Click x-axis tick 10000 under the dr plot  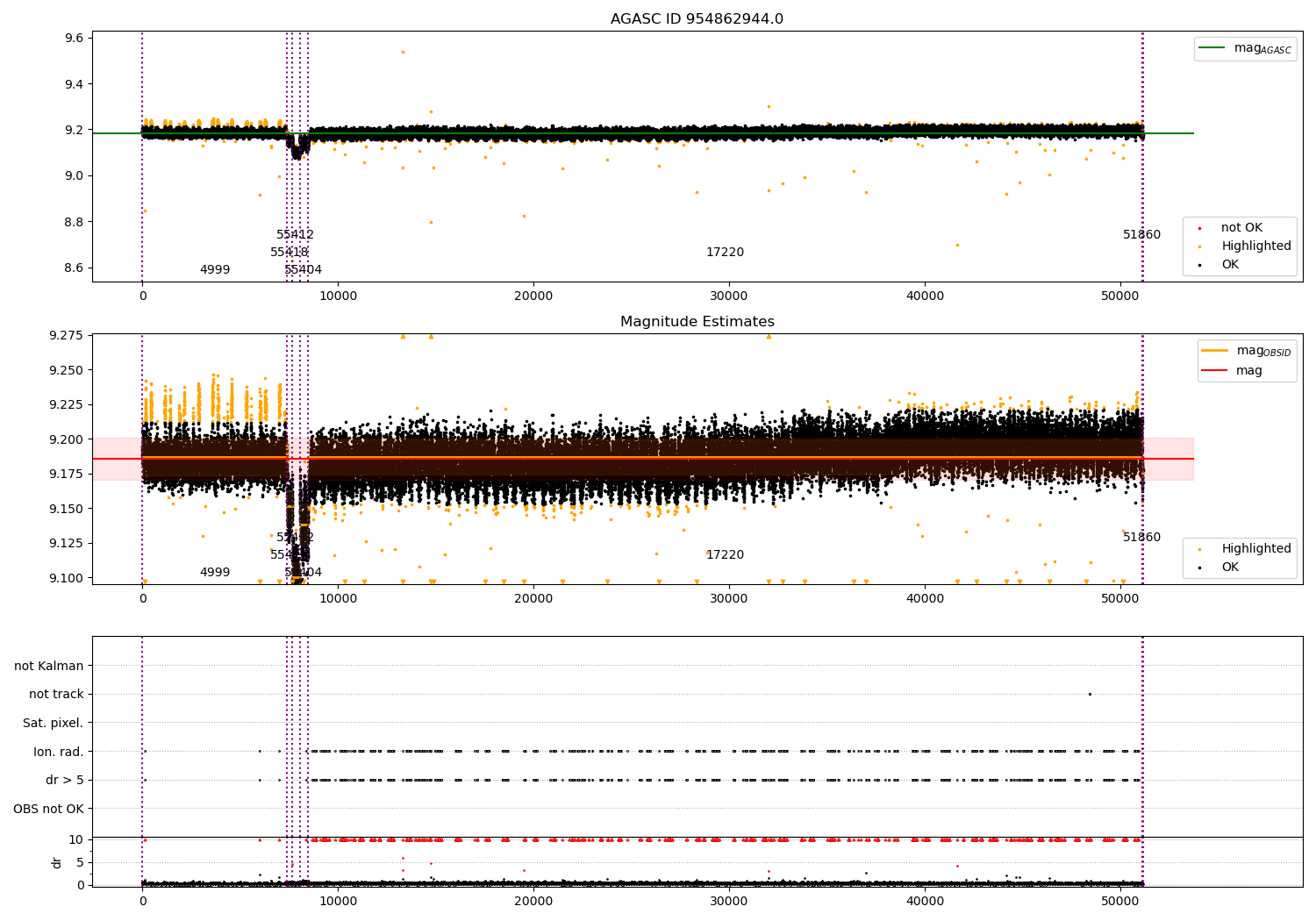click(338, 902)
